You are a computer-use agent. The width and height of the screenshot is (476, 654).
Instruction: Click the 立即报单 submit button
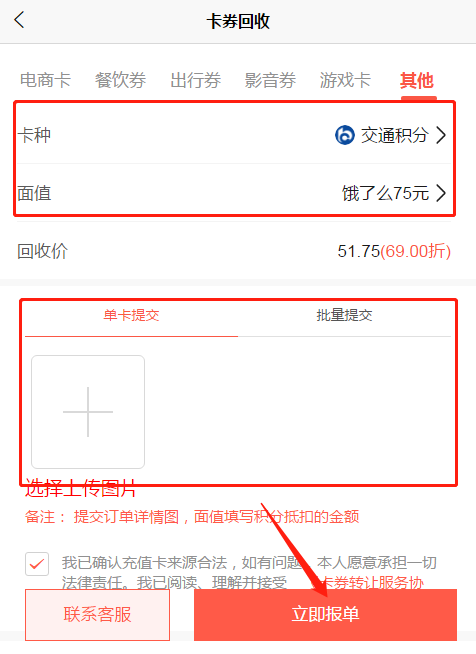[x=325, y=614]
